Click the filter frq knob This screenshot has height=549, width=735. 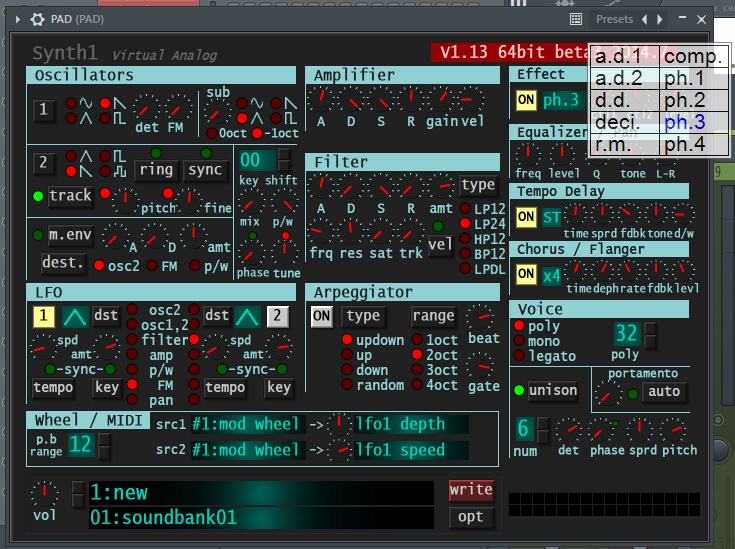320,231
